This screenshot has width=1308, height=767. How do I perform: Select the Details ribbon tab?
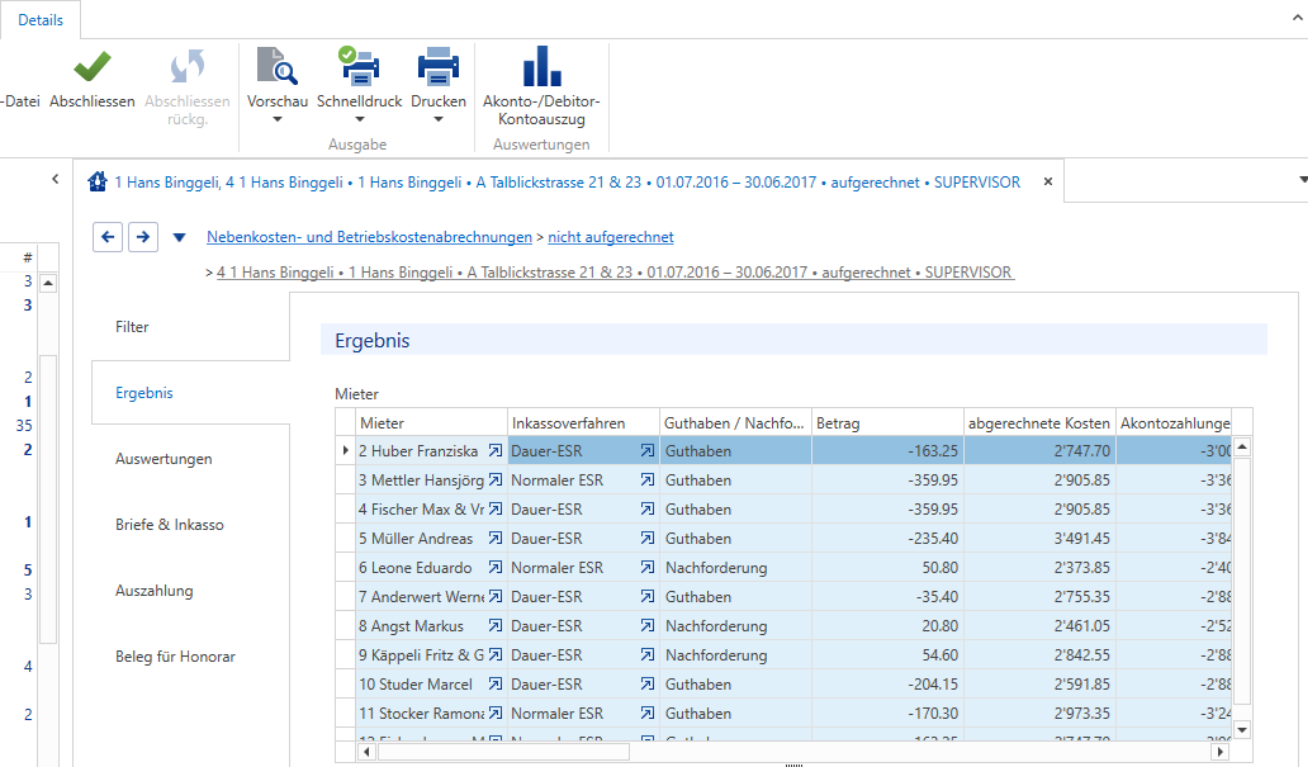[x=40, y=20]
